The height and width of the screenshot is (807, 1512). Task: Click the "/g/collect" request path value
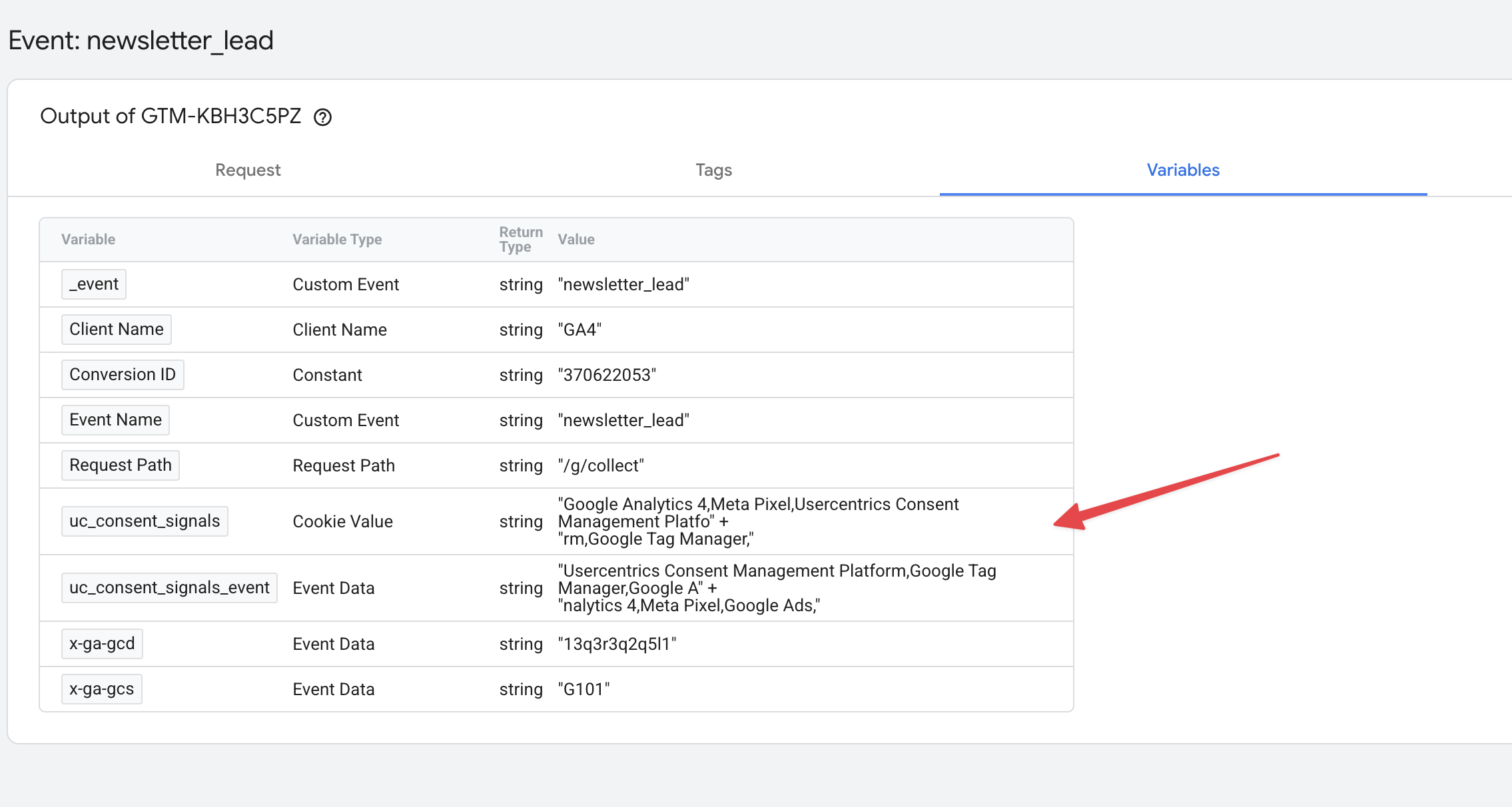point(601,465)
